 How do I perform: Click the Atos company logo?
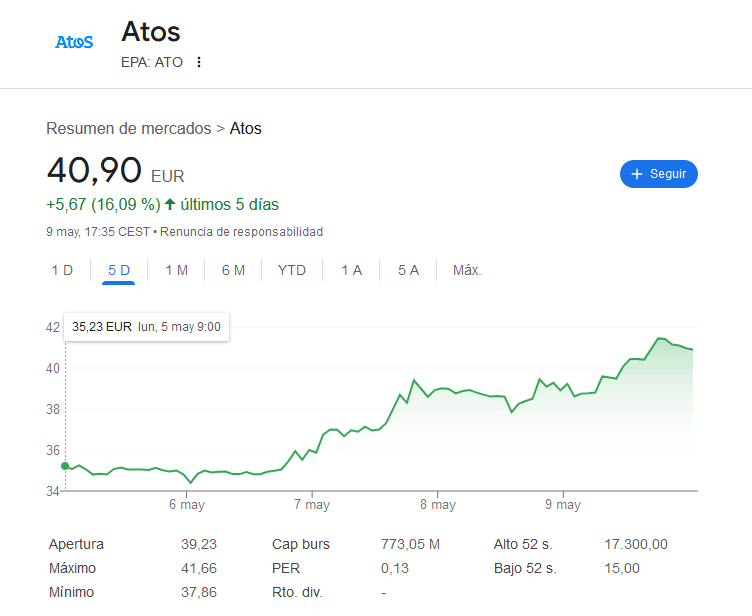coord(74,42)
